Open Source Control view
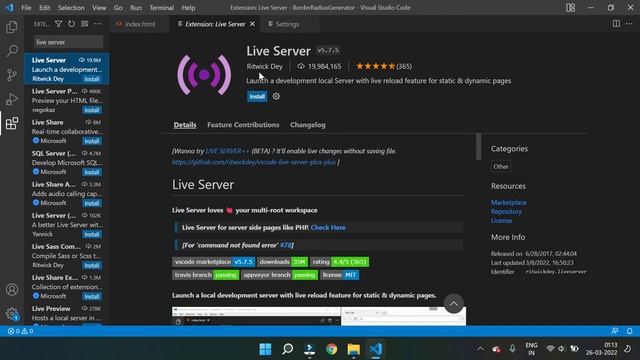Image resolution: width=640 pixels, height=360 pixels. pyautogui.click(x=12, y=75)
